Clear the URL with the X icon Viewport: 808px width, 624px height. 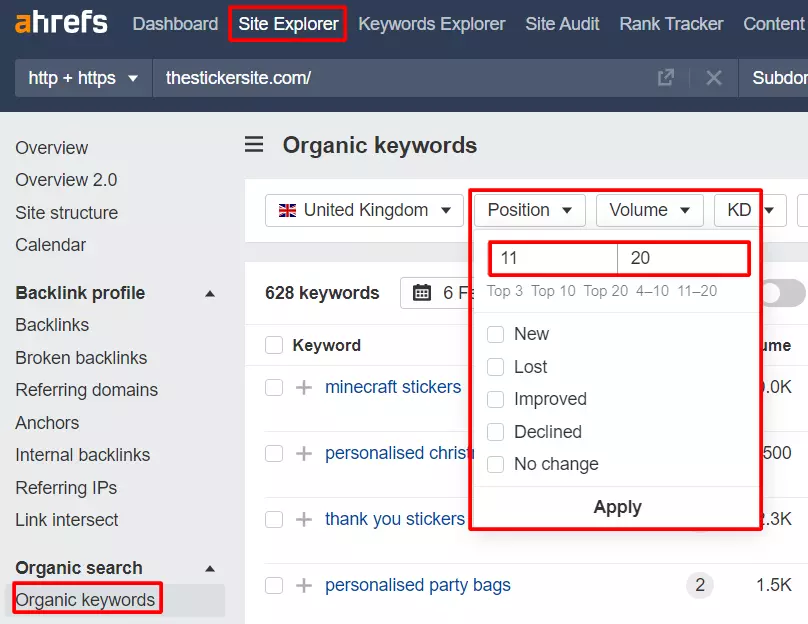pyautogui.click(x=714, y=78)
